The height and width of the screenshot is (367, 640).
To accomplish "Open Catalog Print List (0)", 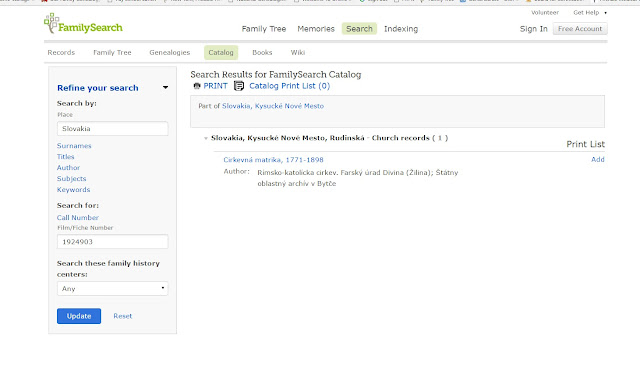I will tap(289, 86).
